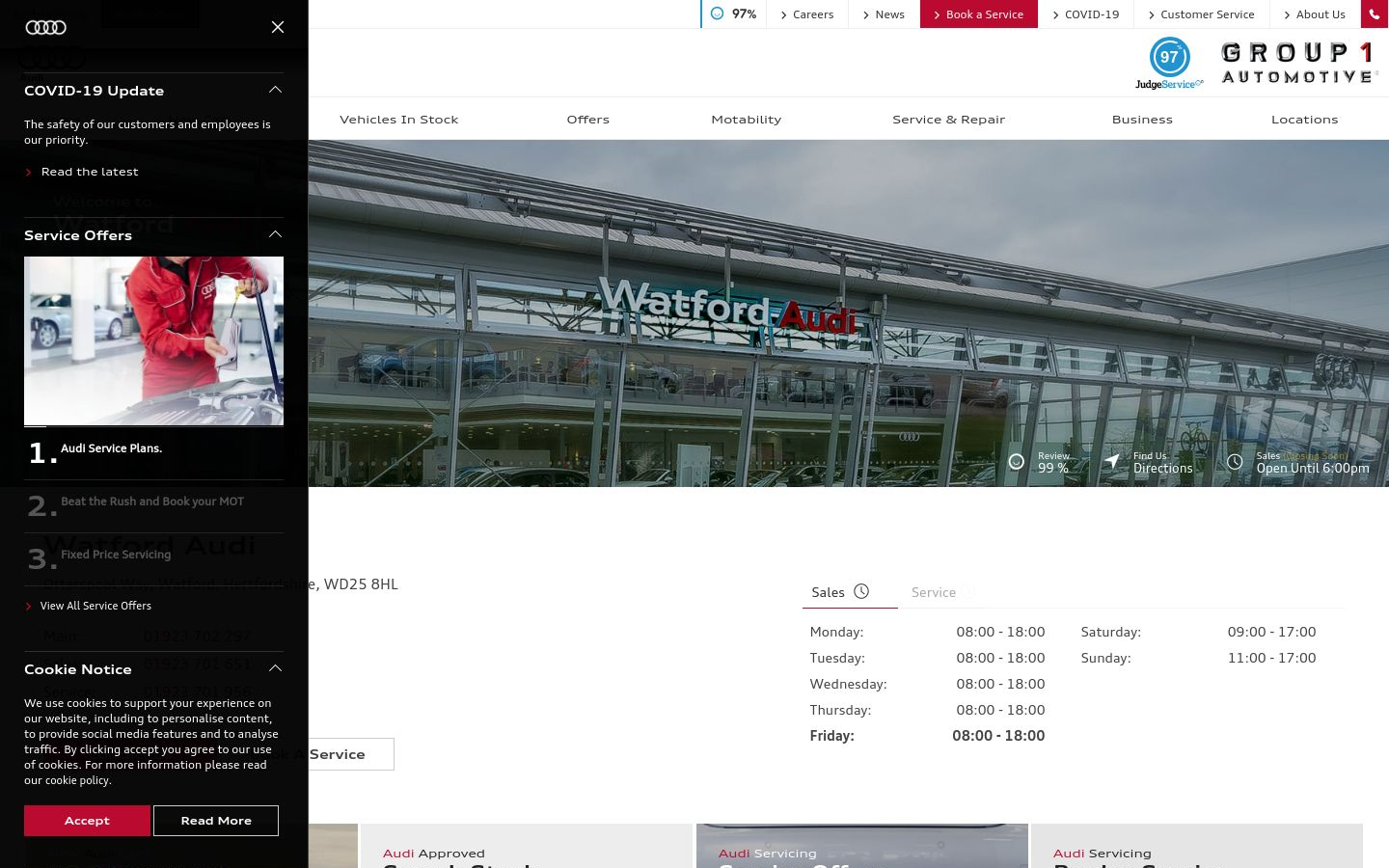This screenshot has width=1389, height=868.
Task: Click Wednesday hours 08:00 - 18:00
Action: pos(1000,684)
